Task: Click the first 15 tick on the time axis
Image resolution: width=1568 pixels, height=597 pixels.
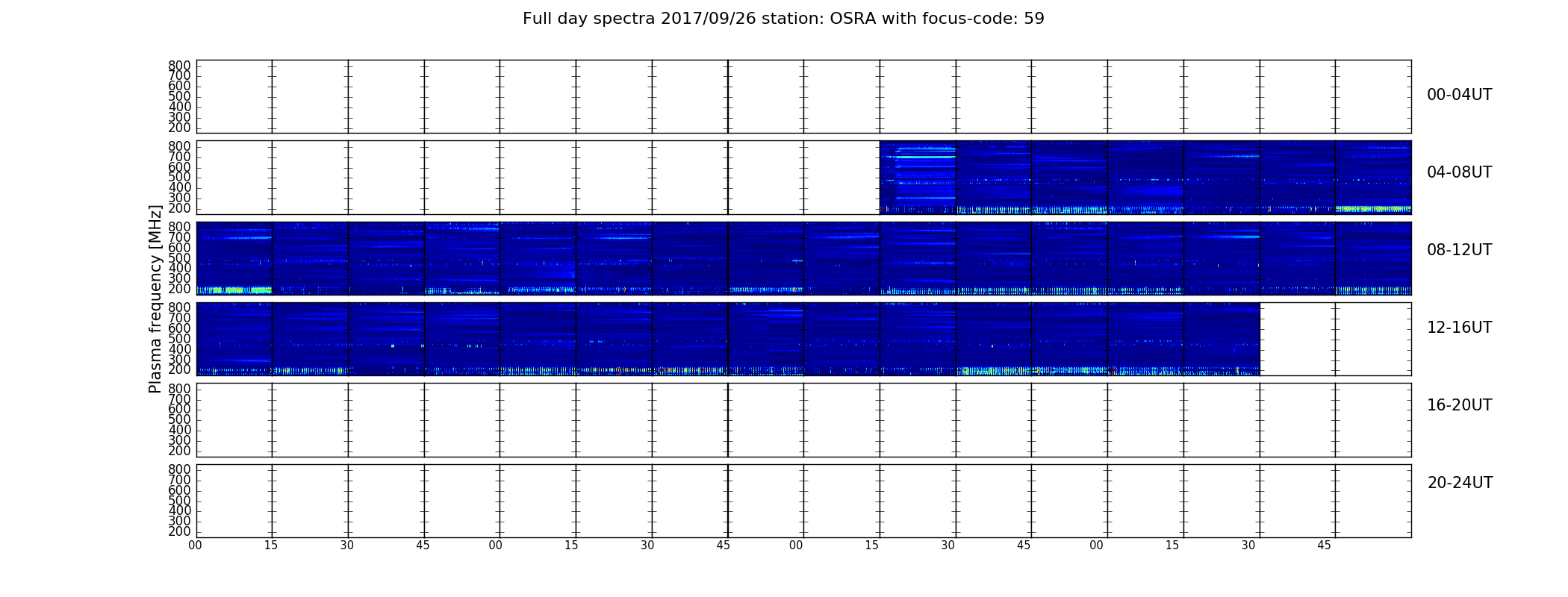Action: tap(270, 546)
